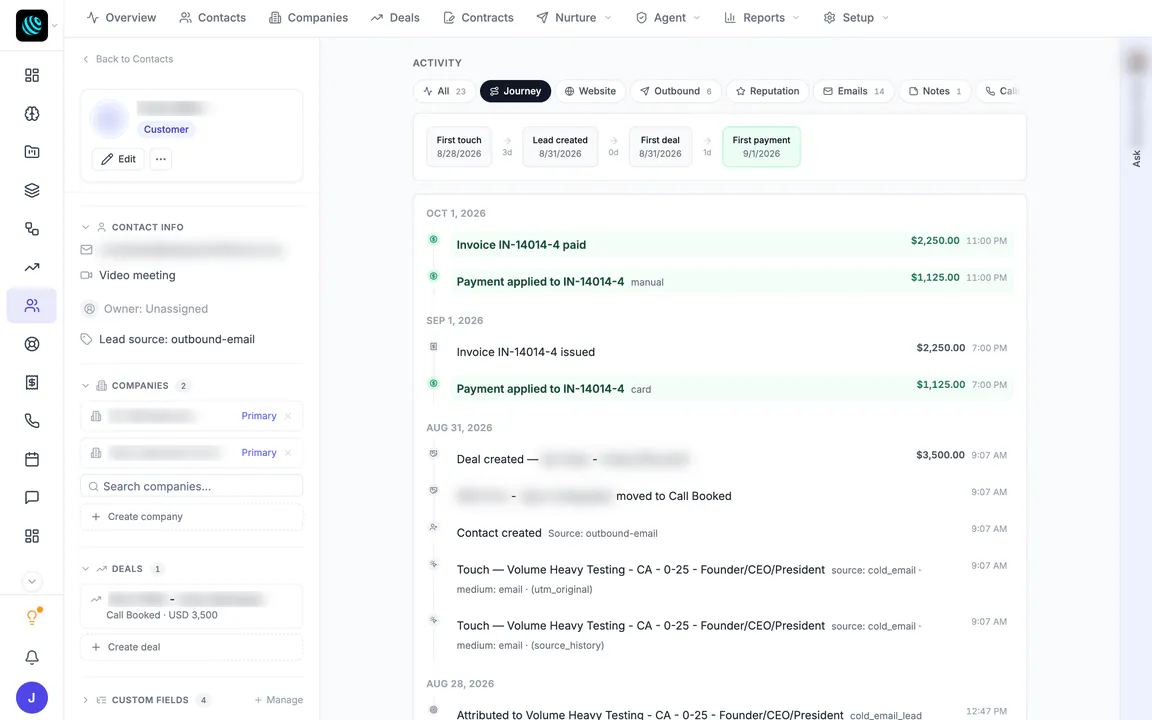
Task: Open the workflow nodes icon in sidebar
Action: tap(32, 228)
